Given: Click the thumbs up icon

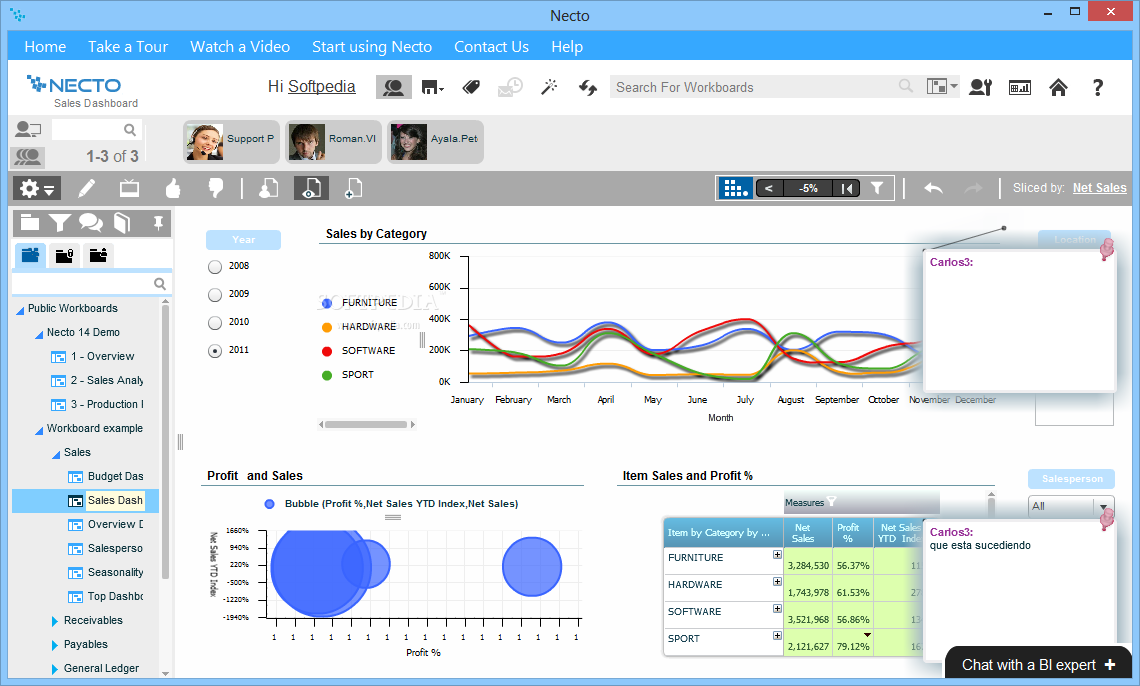Looking at the screenshot, I should coord(173,189).
